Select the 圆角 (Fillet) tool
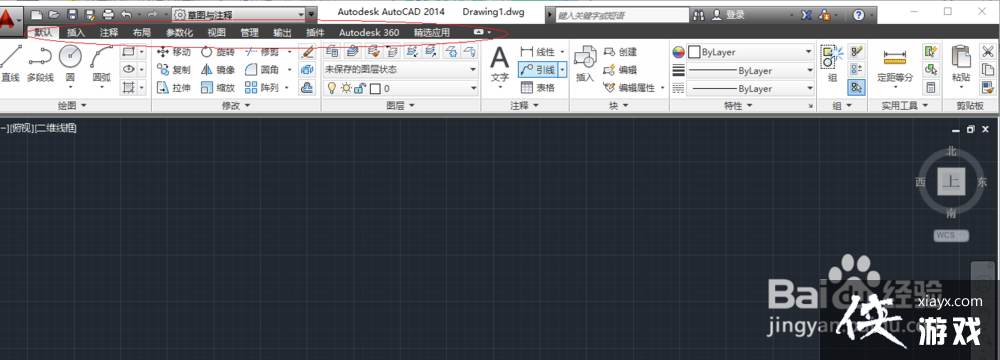 coord(261,70)
